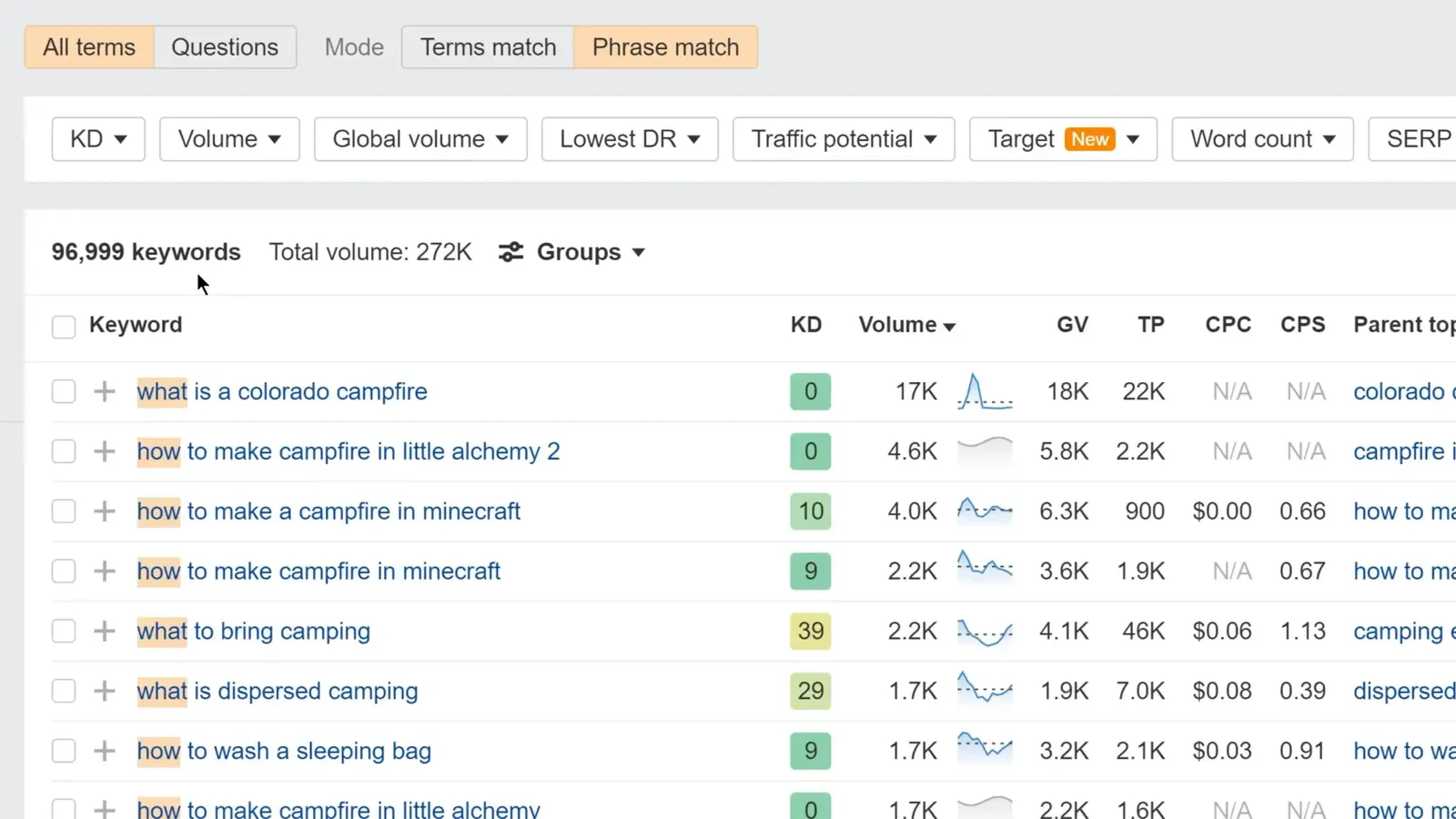The height and width of the screenshot is (819, 1456).
Task: Click the Groups settings sliders icon
Action: [511, 252]
